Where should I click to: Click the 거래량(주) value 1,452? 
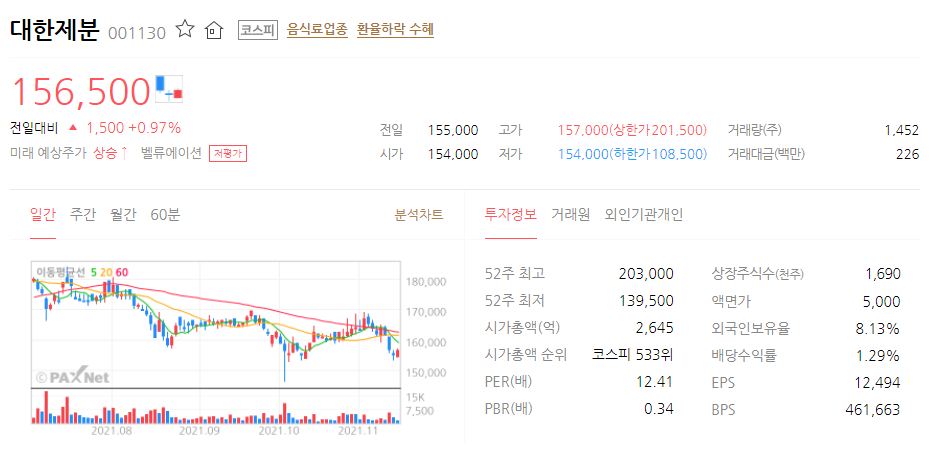(902, 130)
